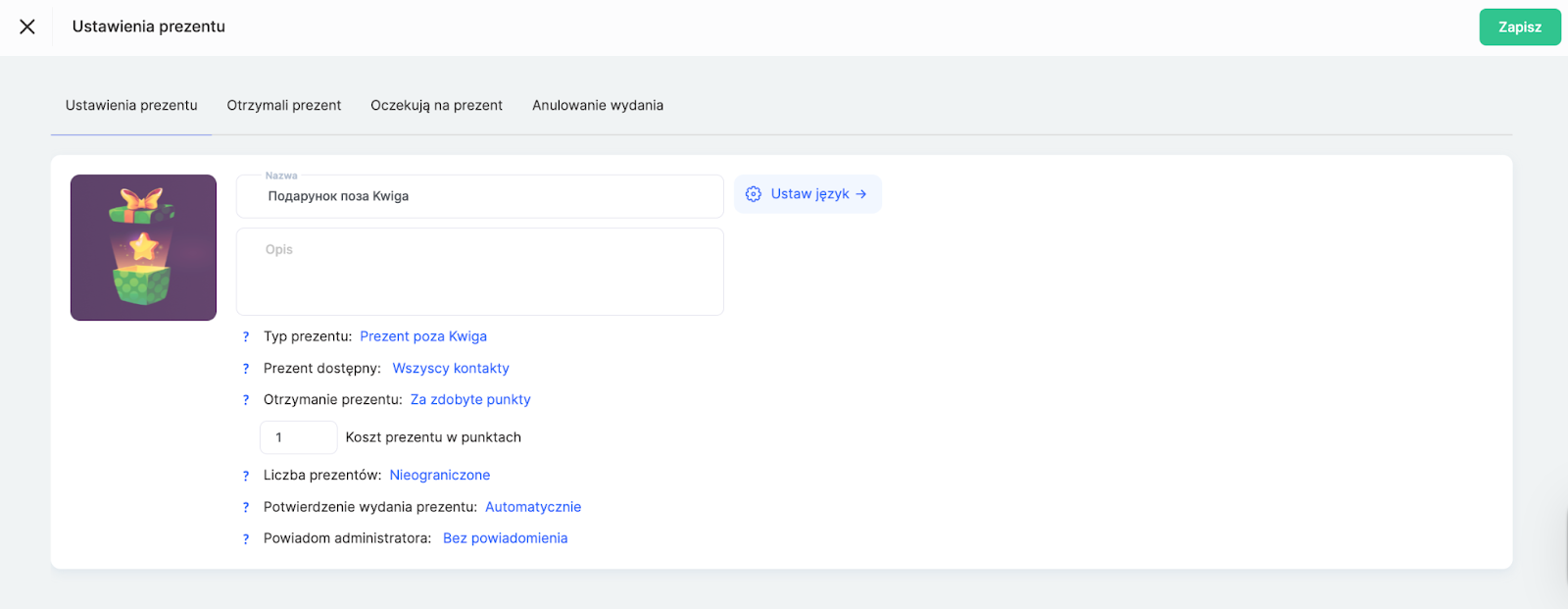The height and width of the screenshot is (609, 1568).
Task: Click question mark near Otrzymanie prezentu
Action: coord(246,400)
